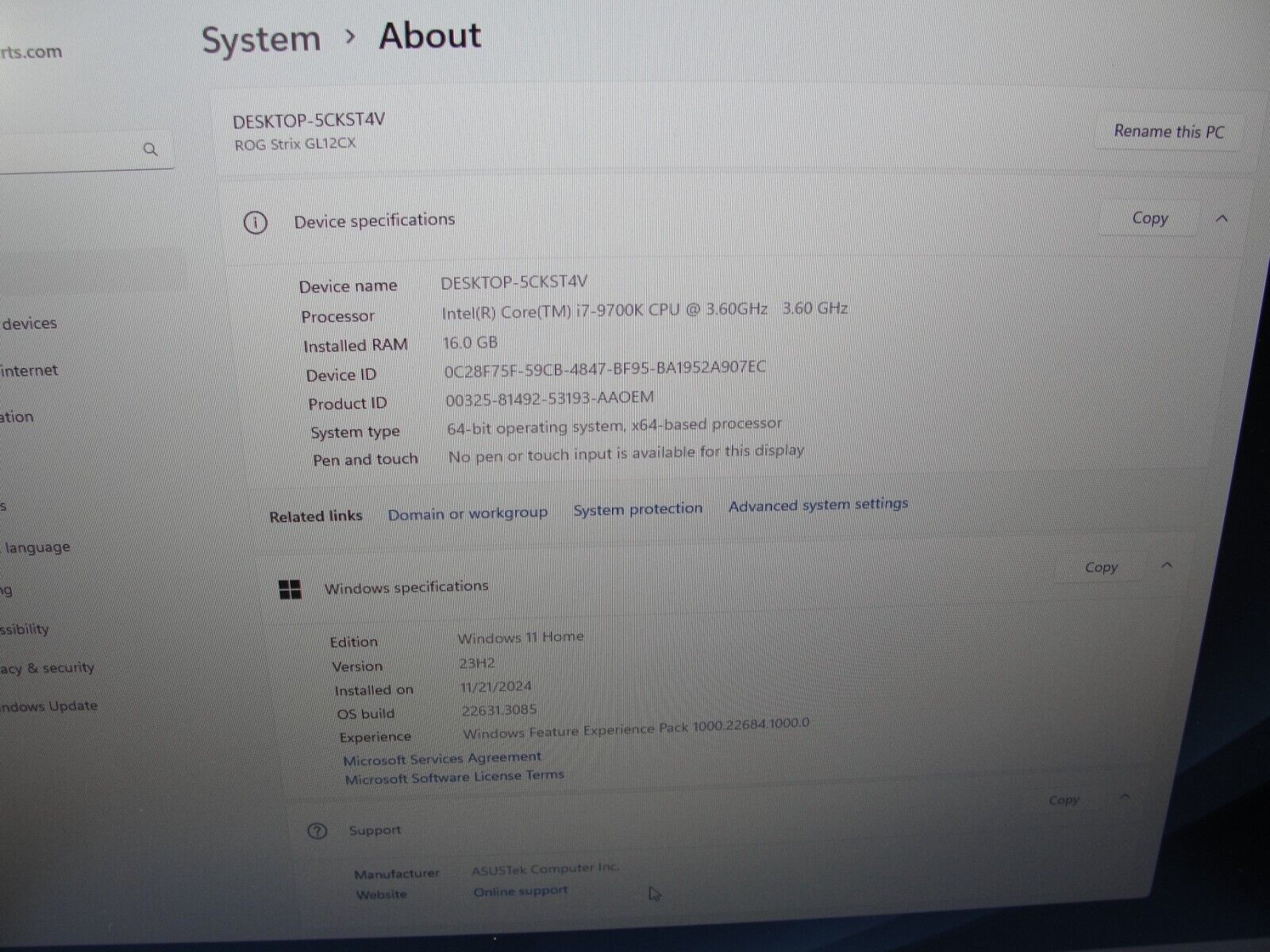Viewport: 1270px width, 952px height.
Task: Select the Windows 11 Home edition value
Action: (521, 638)
